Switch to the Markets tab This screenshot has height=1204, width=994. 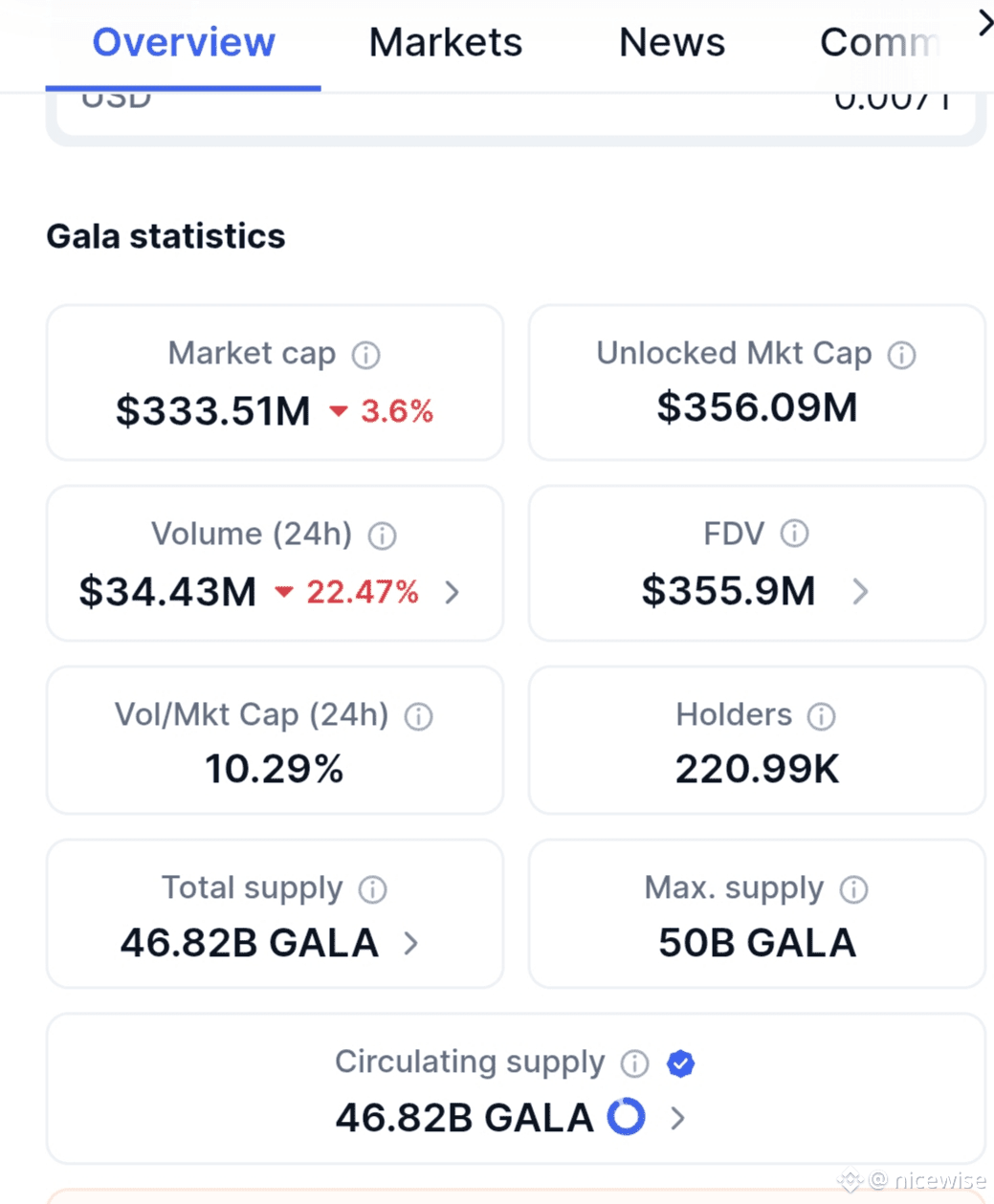pos(446,43)
